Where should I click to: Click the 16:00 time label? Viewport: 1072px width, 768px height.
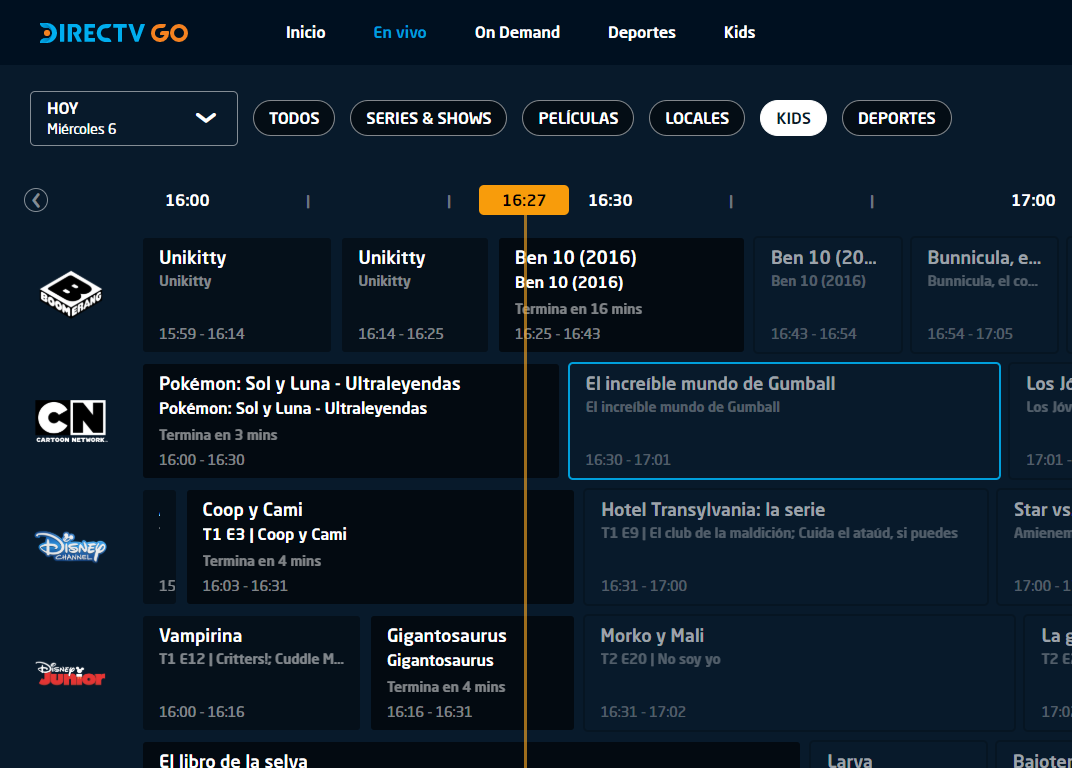187,200
